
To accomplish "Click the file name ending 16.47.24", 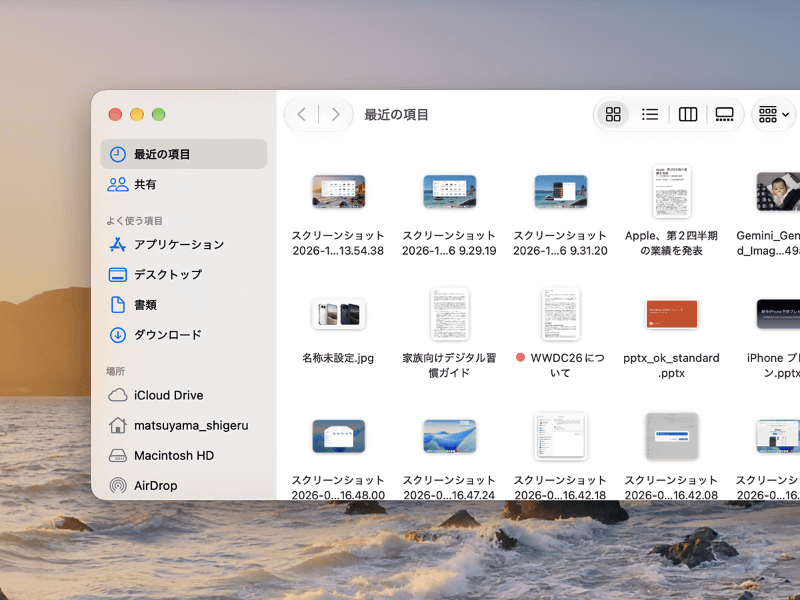I will (x=449, y=487).
